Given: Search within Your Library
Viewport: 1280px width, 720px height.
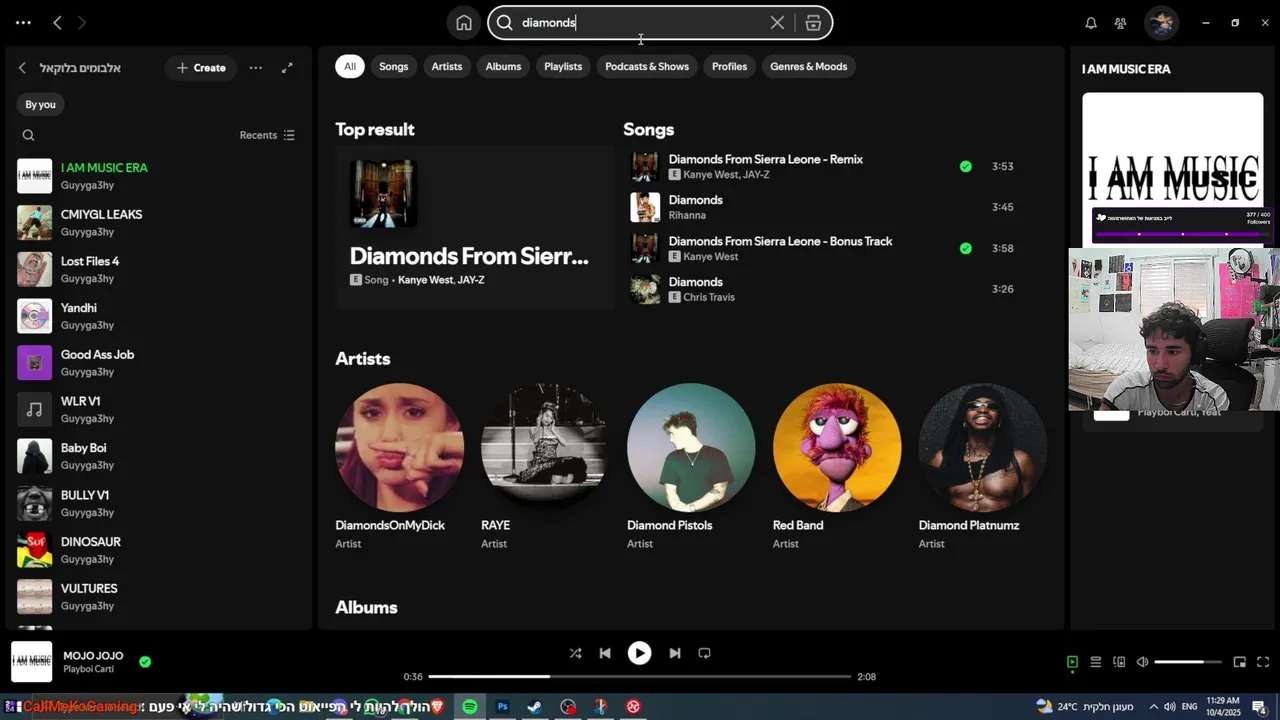Looking at the screenshot, I should [x=28, y=135].
